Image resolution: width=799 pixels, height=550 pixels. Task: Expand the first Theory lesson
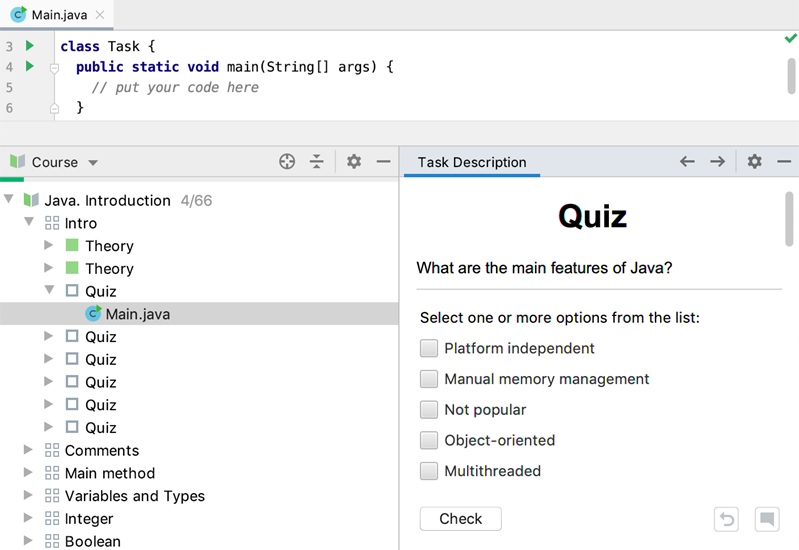tap(48, 245)
